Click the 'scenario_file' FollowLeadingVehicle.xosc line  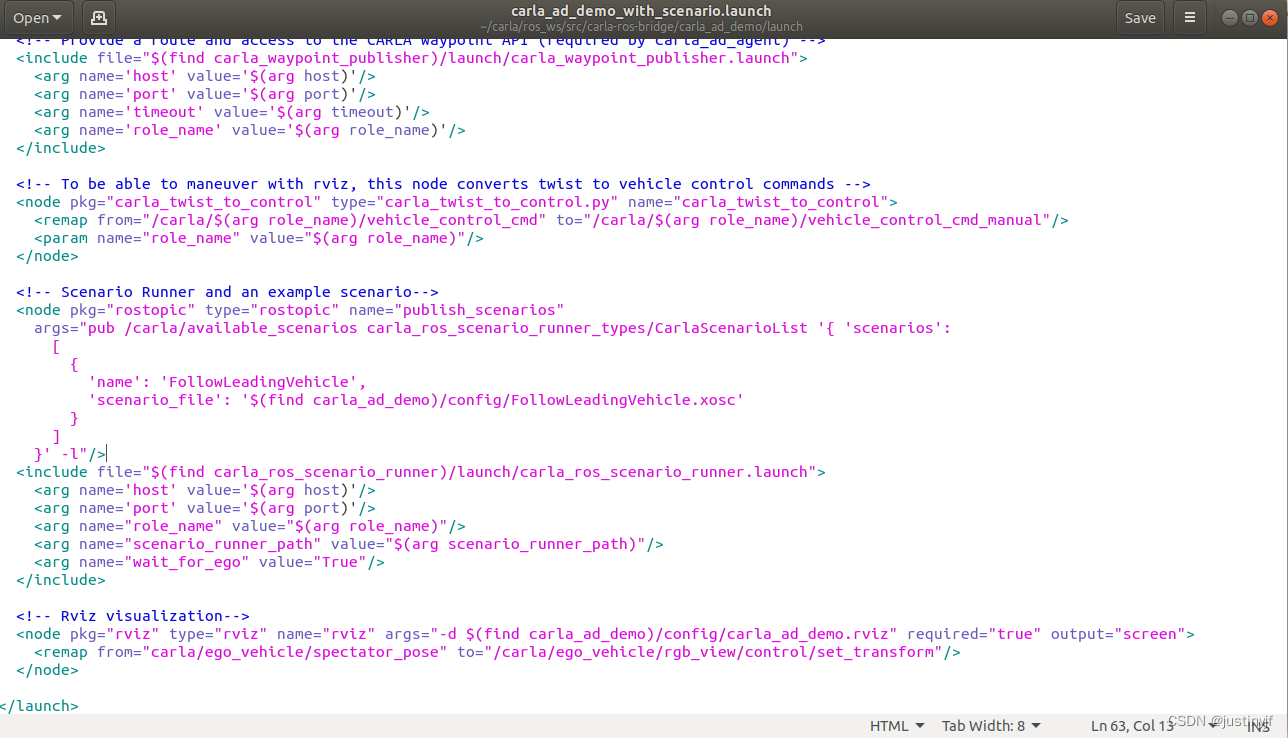(416, 400)
